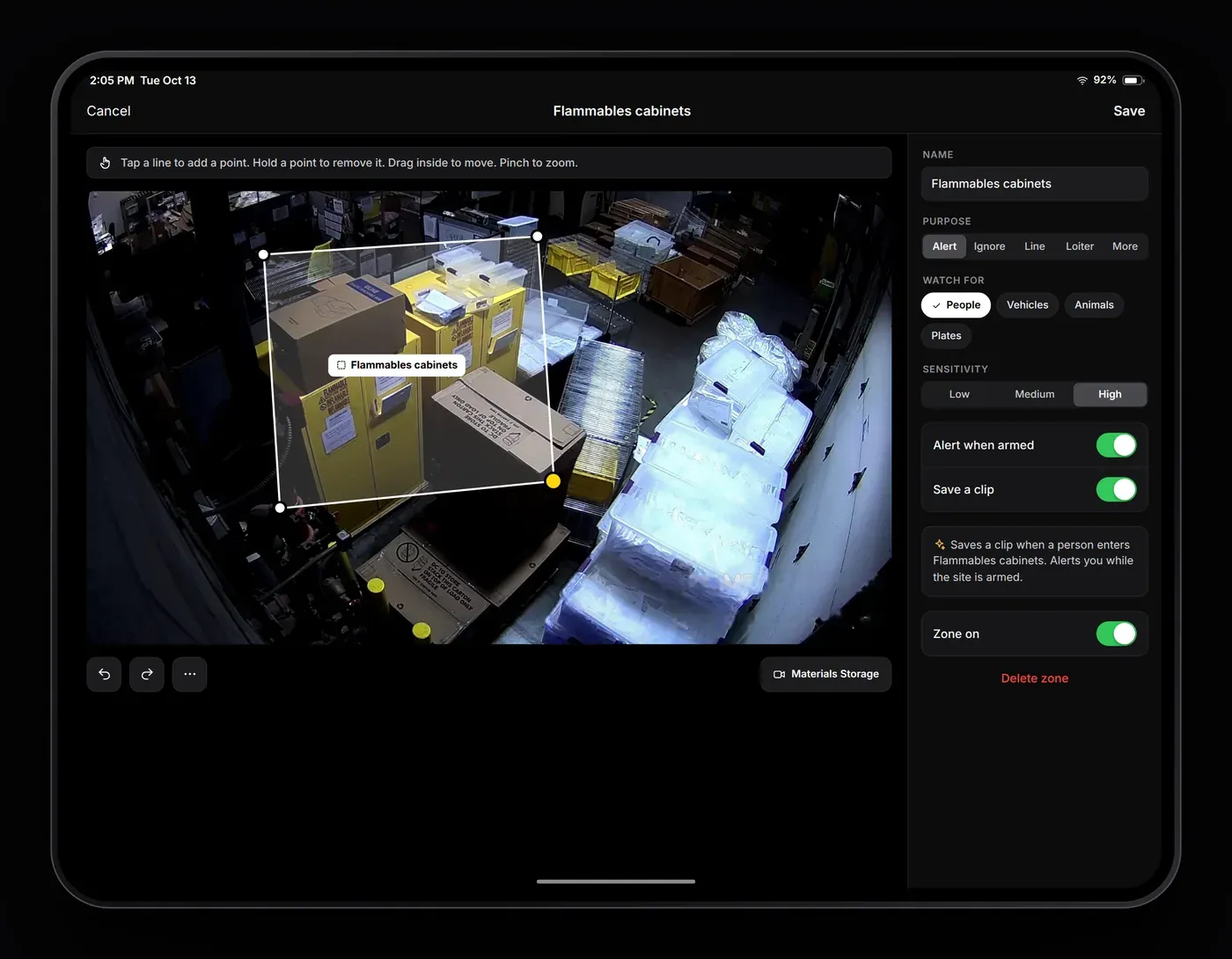Image resolution: width=1232 pixels, height=959 pixels.
Task: Click the zone name input field
Action: click(x=1035, y=184)
